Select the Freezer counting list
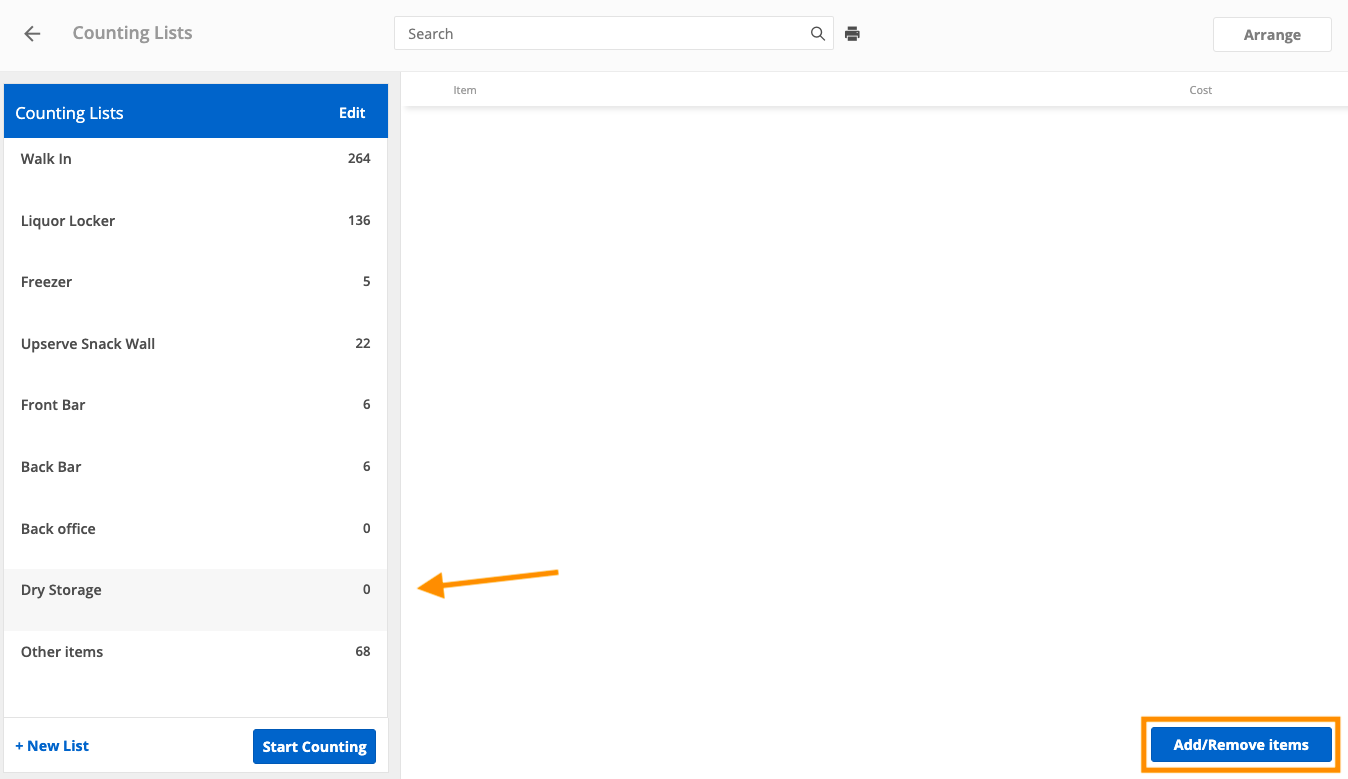This screenshot has width=1348, height=779. (195, 282)
